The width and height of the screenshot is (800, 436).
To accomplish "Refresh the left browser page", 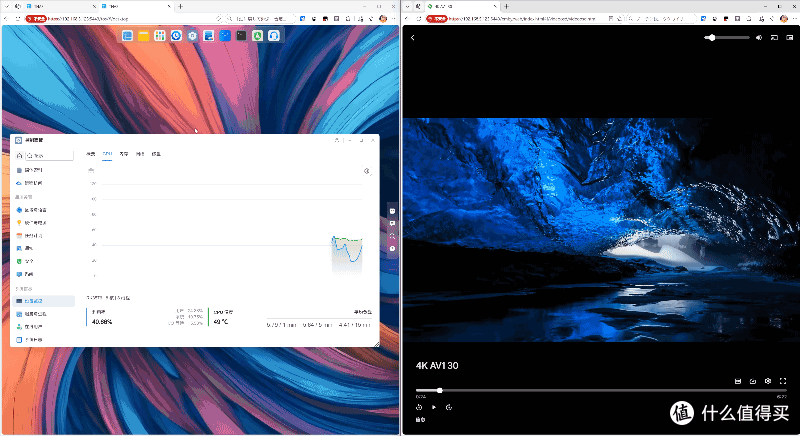I will (x=17, y=18).
